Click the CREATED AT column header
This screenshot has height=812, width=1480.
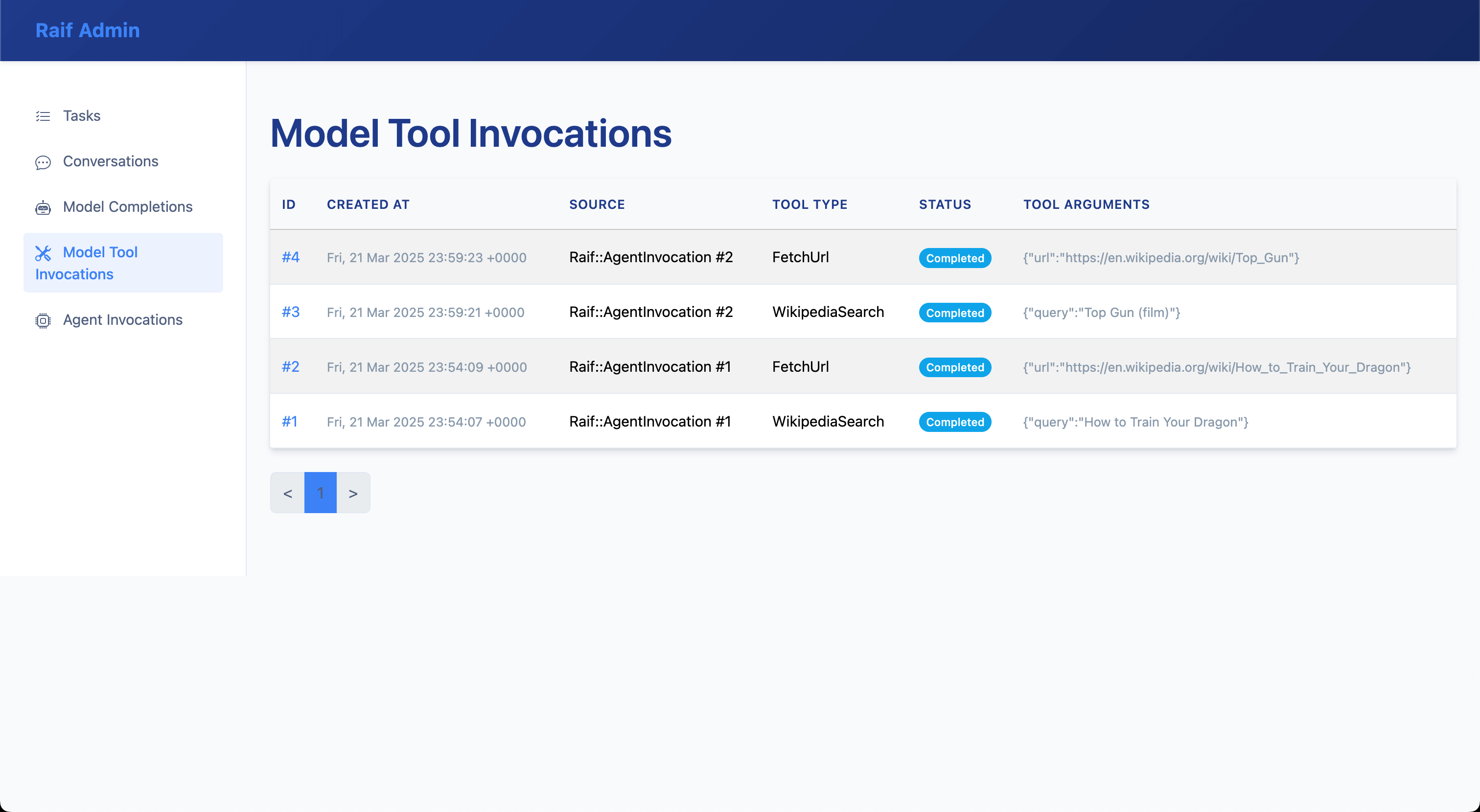click(368, 204)
